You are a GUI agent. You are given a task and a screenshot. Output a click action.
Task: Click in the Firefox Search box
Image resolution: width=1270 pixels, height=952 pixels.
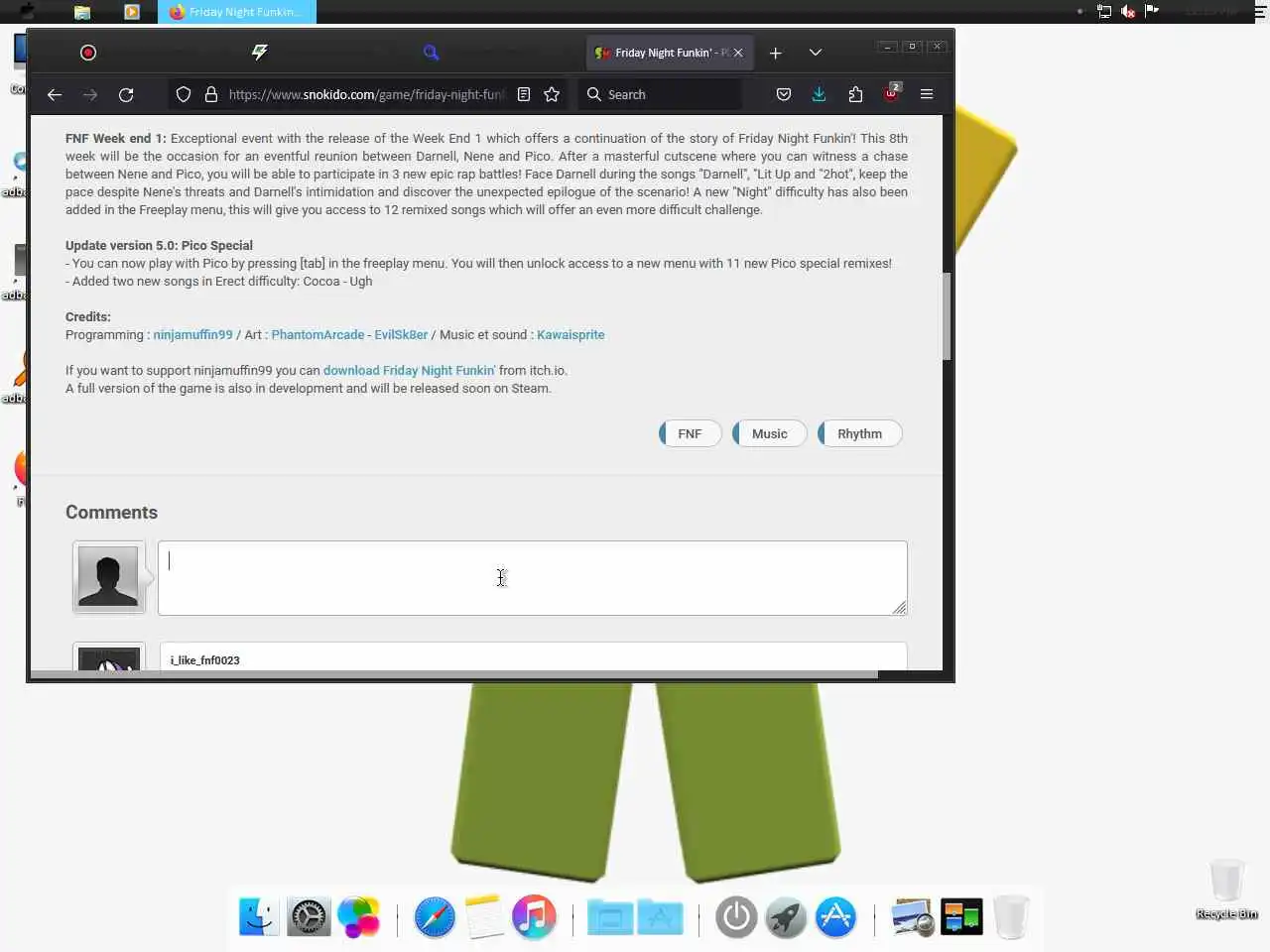coord(662,94)
